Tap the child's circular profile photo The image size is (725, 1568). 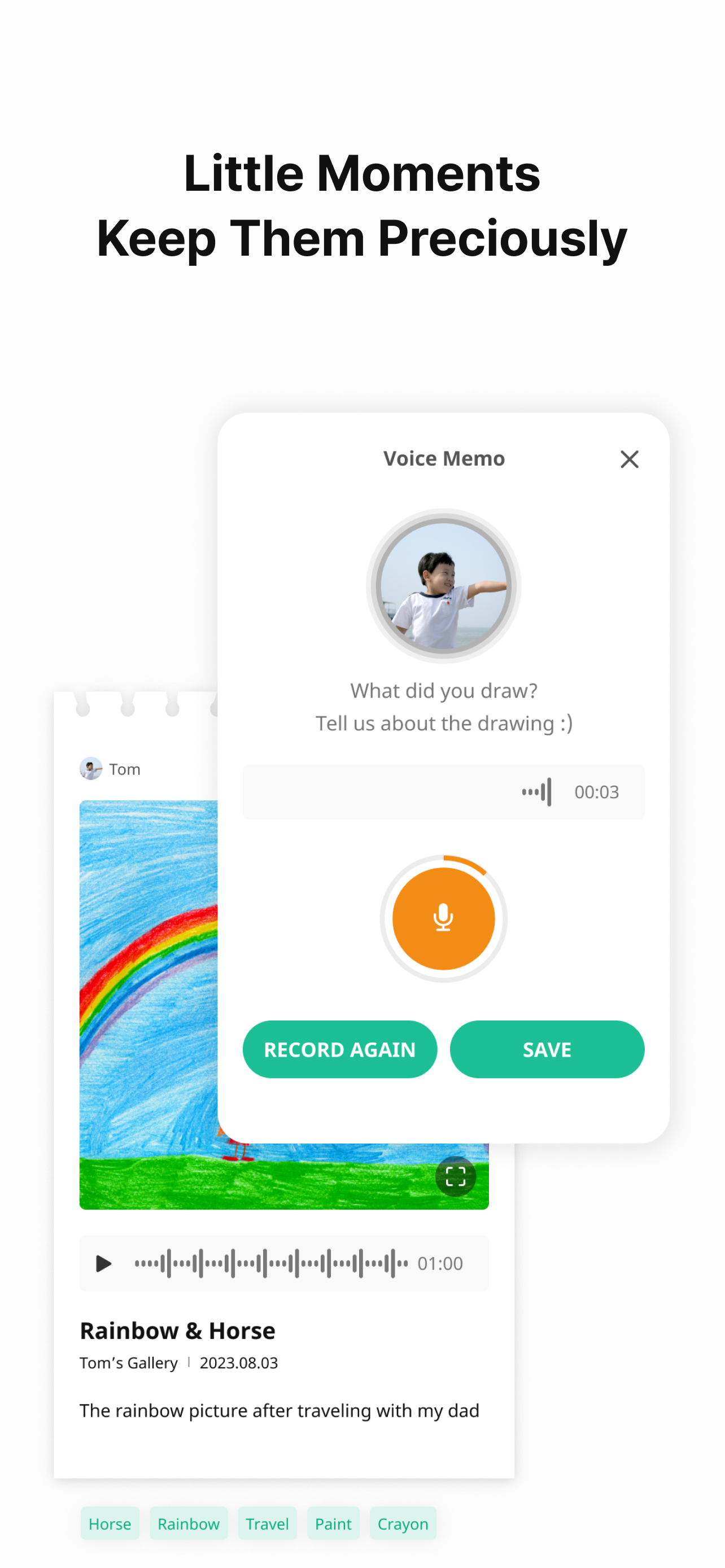[x=443, y=586]
